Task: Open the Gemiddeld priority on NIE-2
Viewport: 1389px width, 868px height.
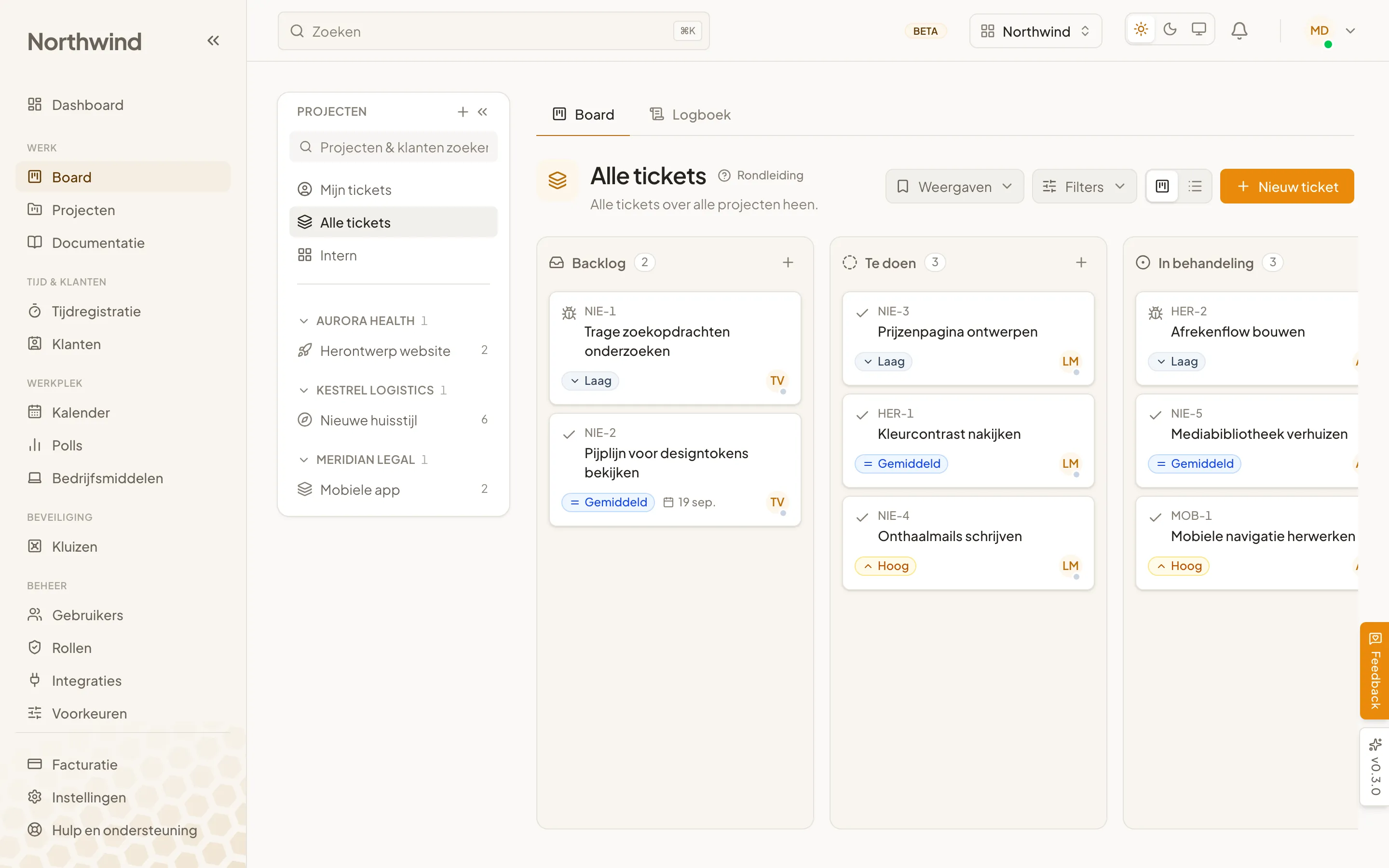Action: coord(608,502)
